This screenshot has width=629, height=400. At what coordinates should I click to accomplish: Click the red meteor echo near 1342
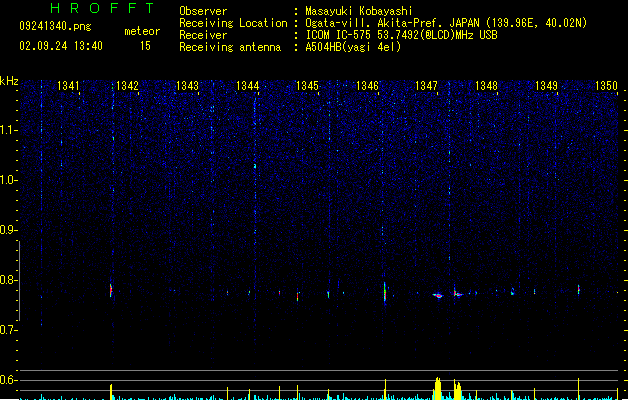tap(111, 290)
